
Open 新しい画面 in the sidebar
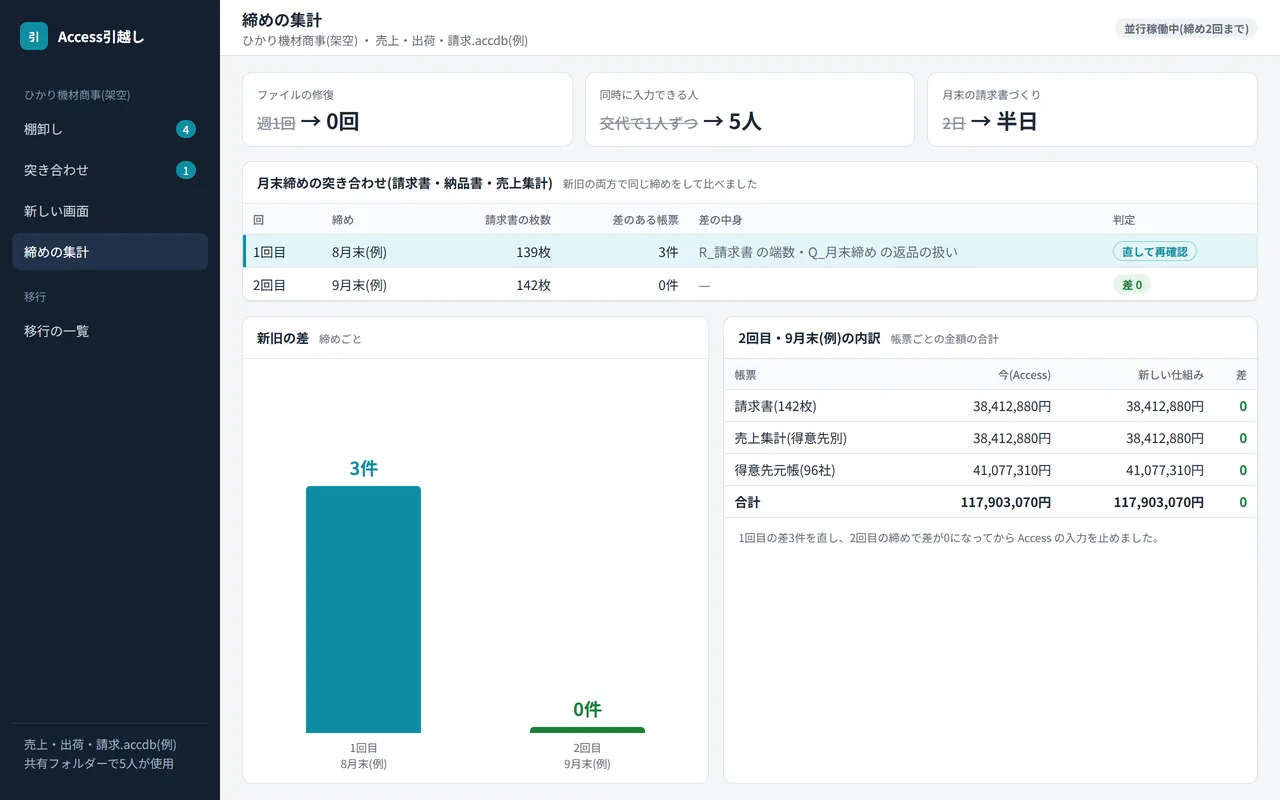coord(110,211)
